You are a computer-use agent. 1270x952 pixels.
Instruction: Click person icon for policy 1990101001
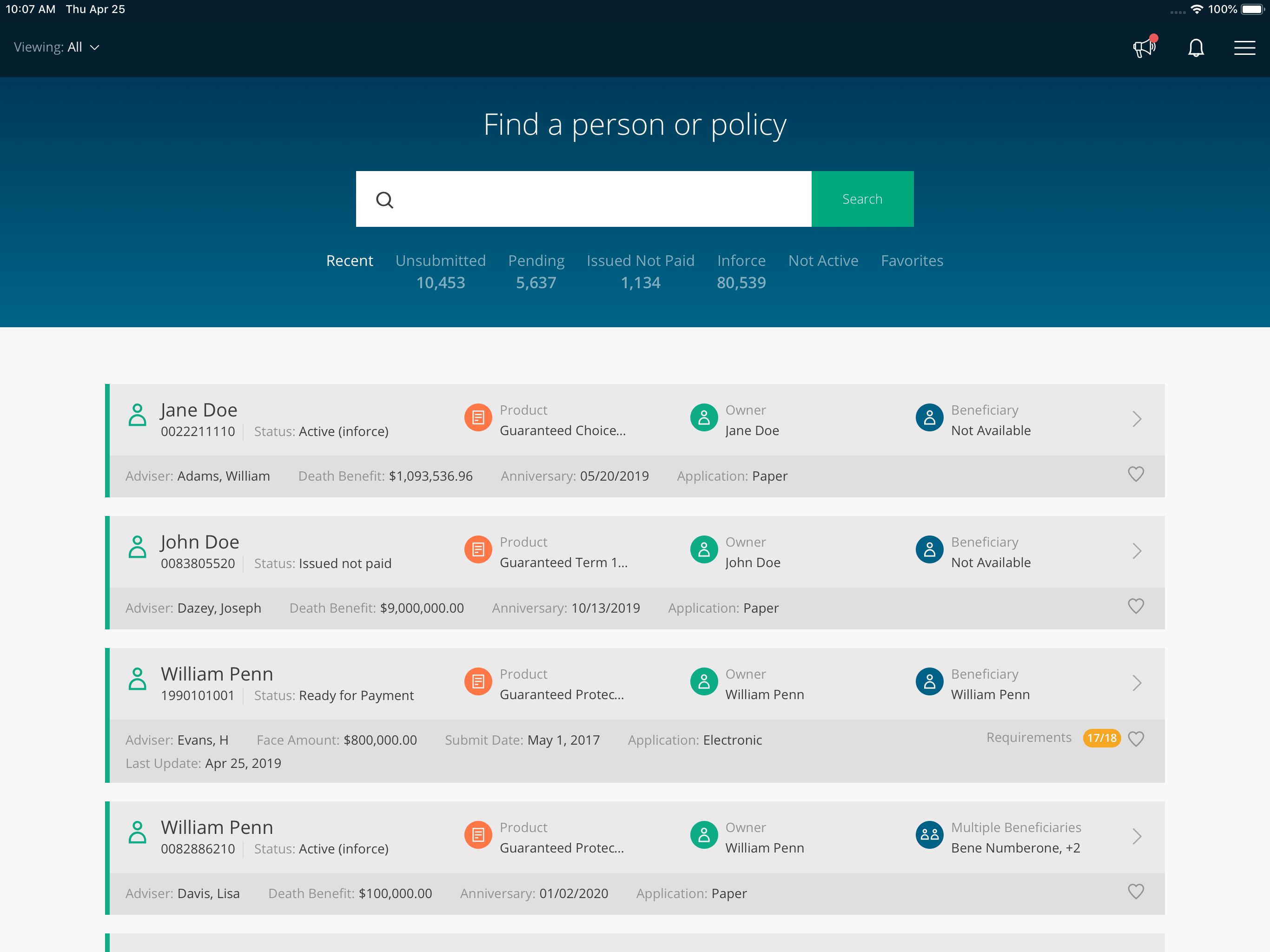[x=137, y=679]
